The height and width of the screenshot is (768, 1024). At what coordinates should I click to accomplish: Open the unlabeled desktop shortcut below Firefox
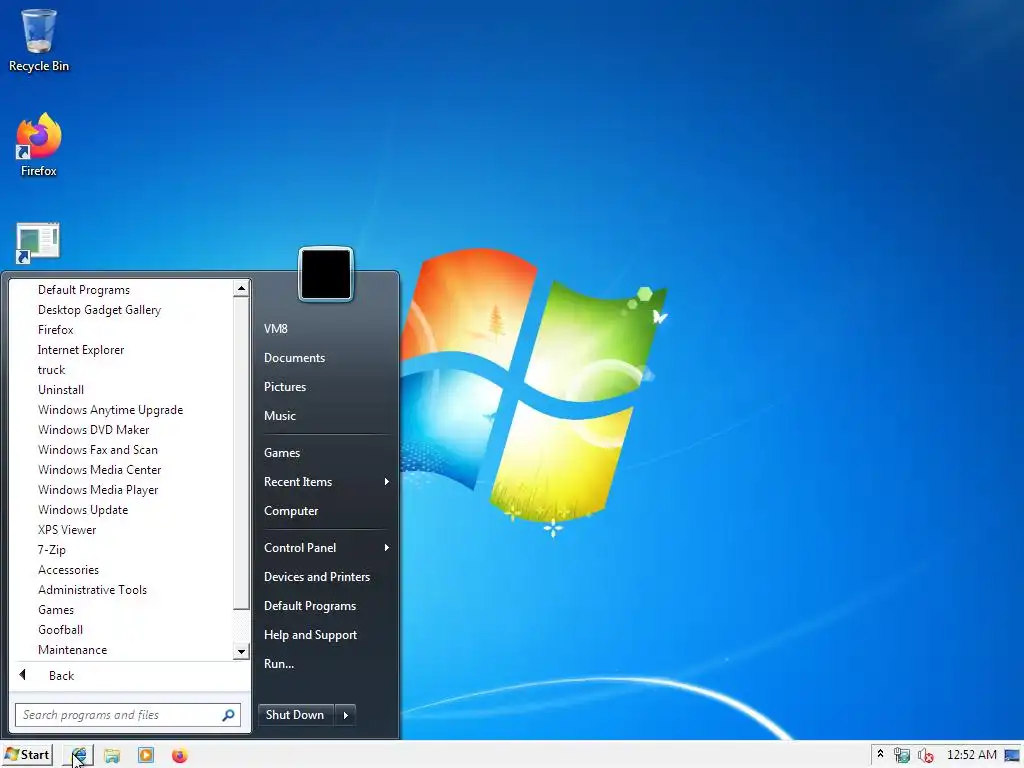38,243
